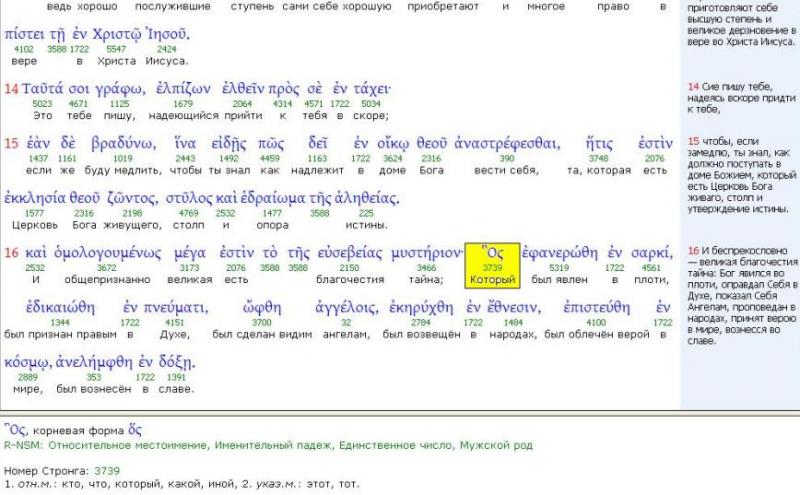This screenshot has width=800, height=495.
Task: Click verse number 14 in Greek text
Action: (x=11, y=89)
